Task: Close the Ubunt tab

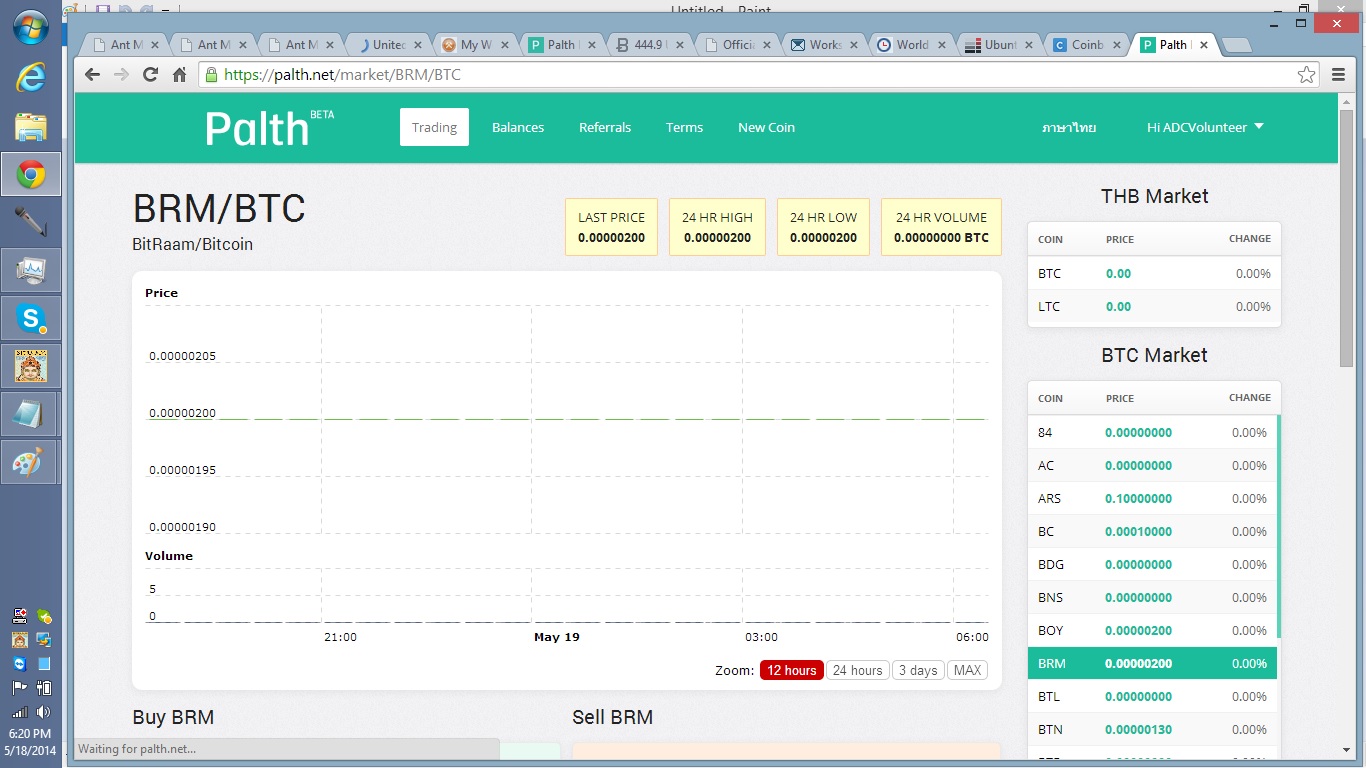Action: click(1030, 45)
